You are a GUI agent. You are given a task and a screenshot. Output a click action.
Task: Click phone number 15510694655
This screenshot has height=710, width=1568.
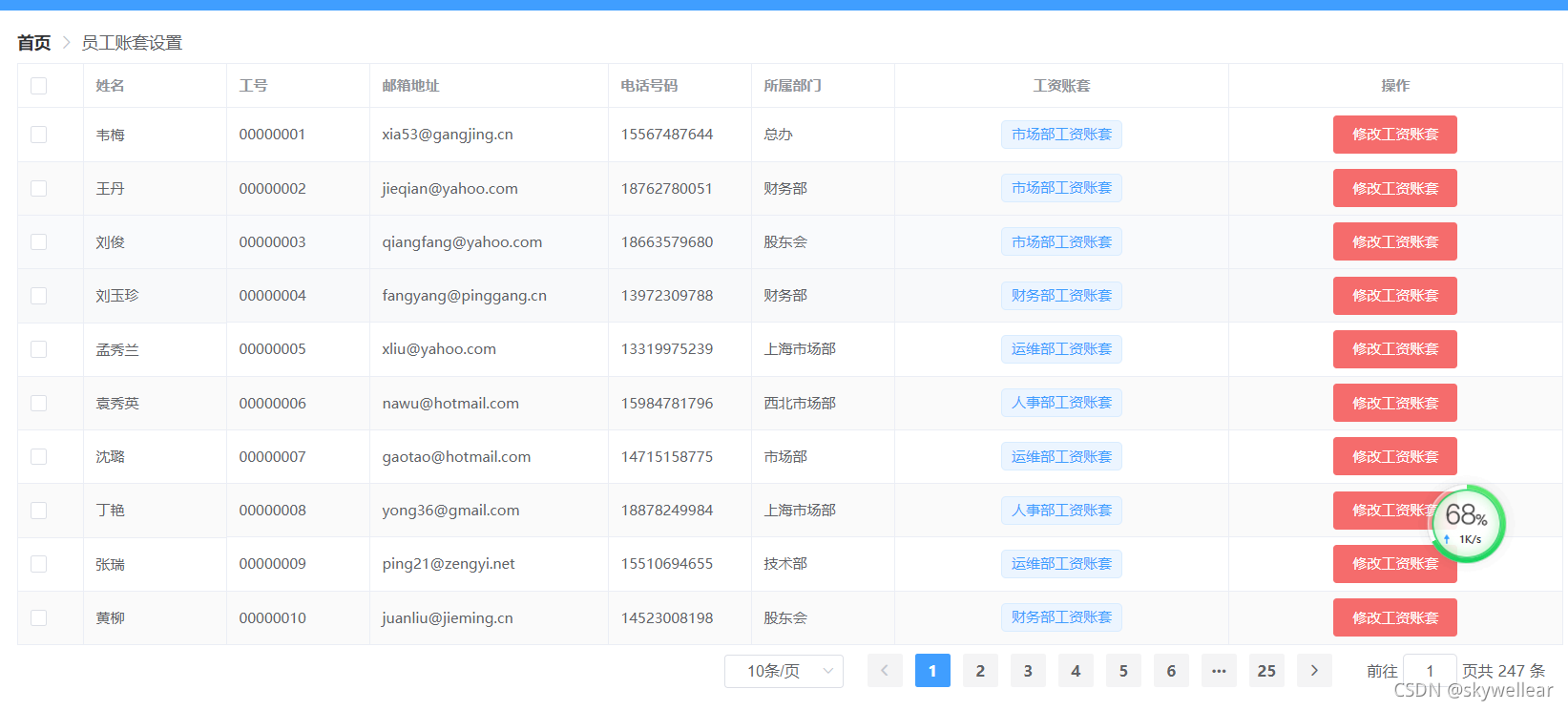click(667, 564)
